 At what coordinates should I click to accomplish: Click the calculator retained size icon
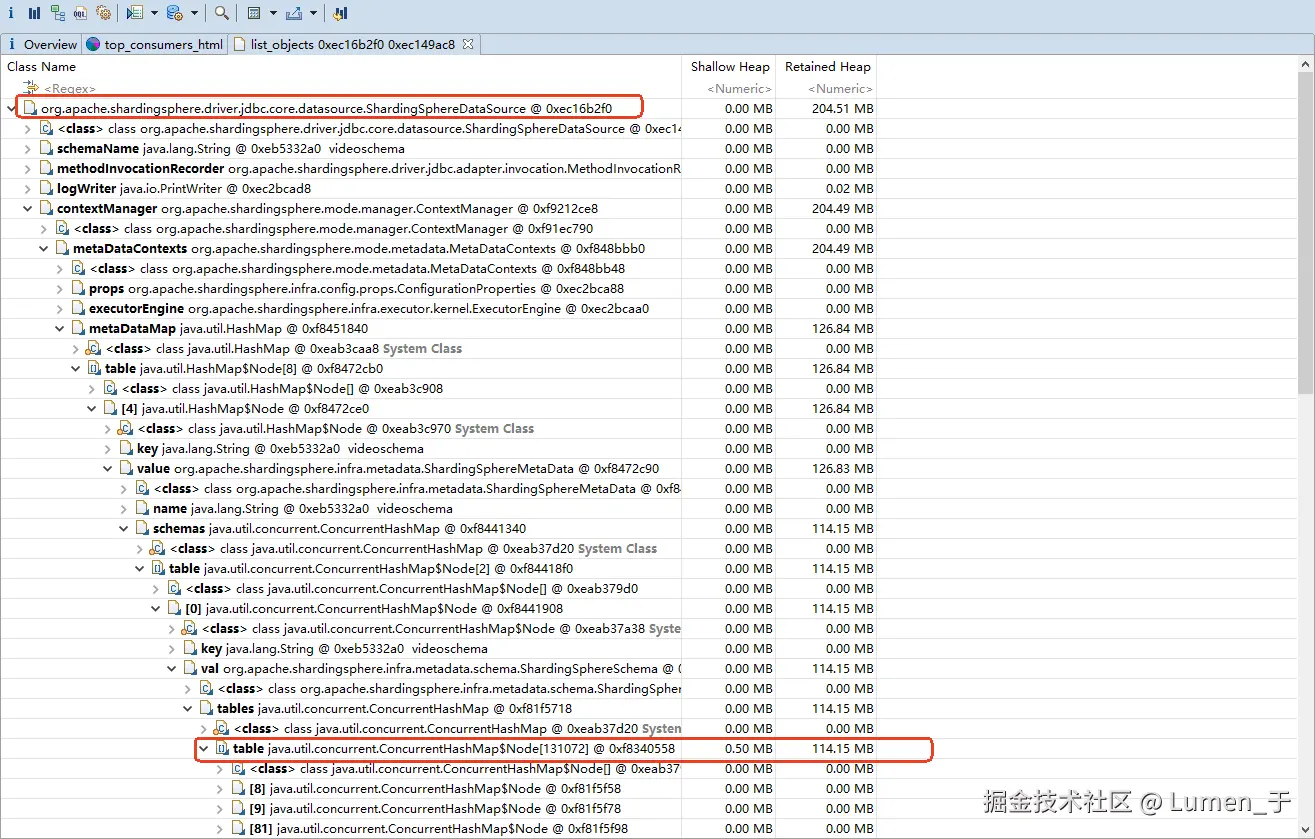coord(254,13)
